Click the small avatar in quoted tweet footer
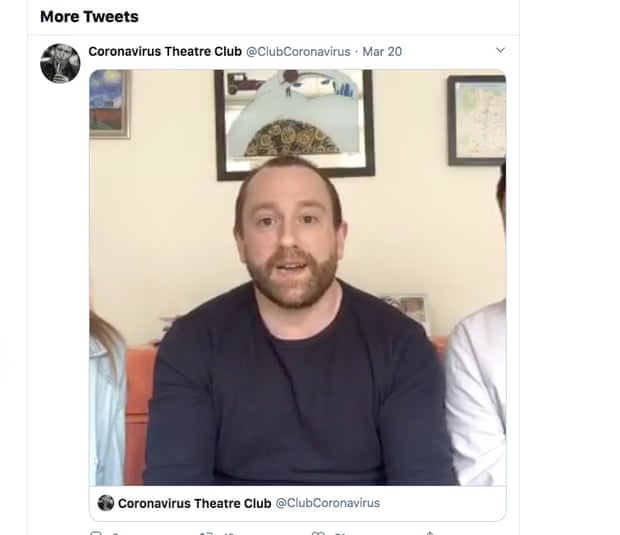 pyautogui.click(x=106, y=503)
